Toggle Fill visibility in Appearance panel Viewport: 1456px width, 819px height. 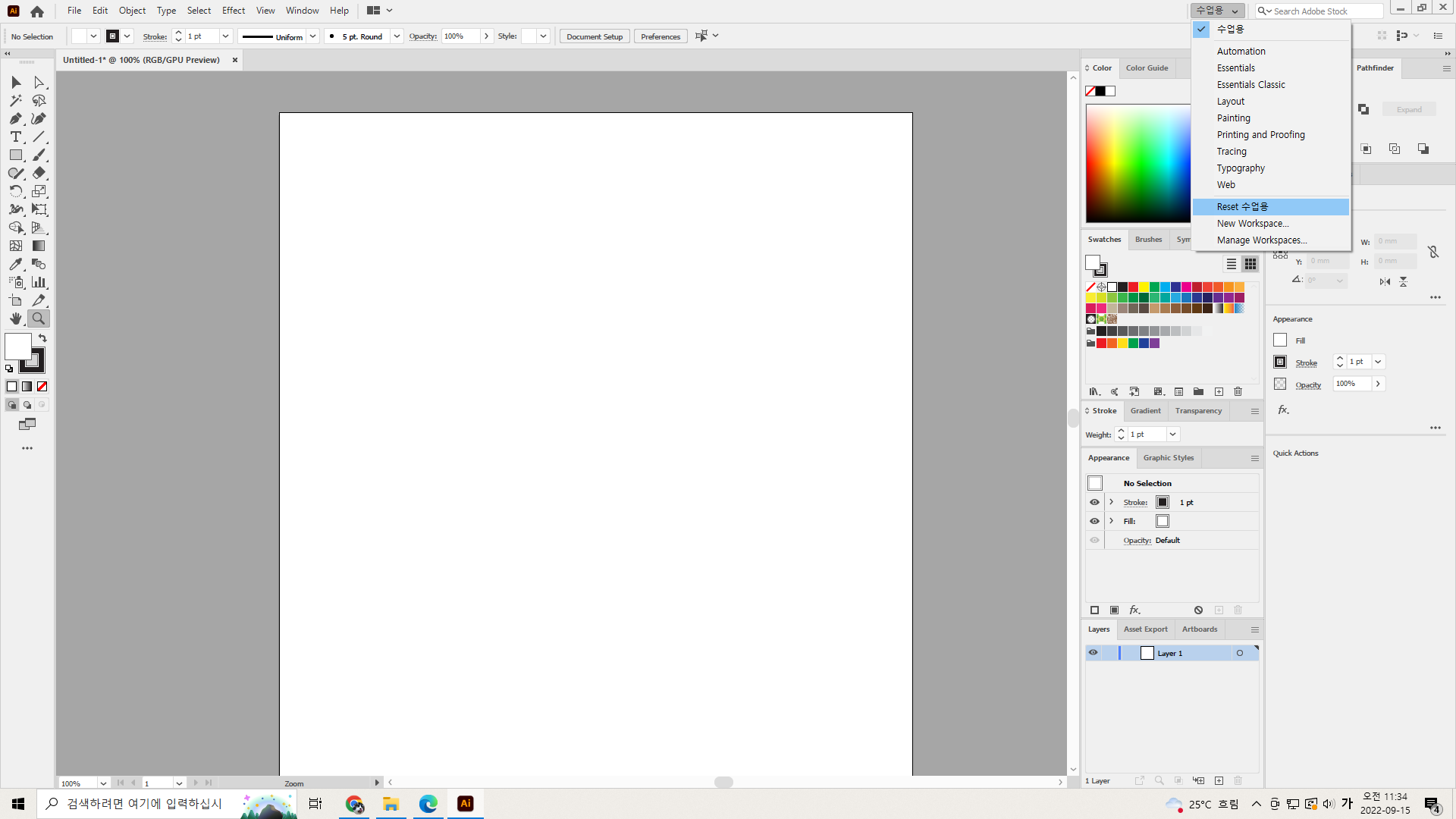(x=1094, y=521)
